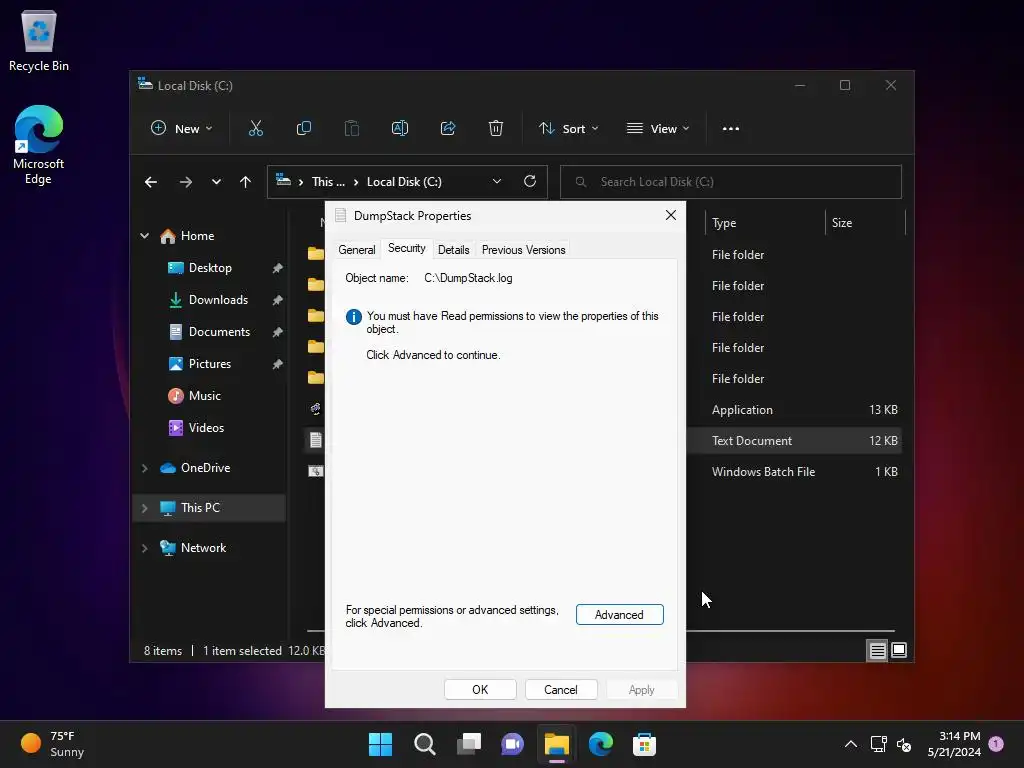Click the Rename icon in toolbar
The width and height of the screenshot is (1024, 768).
coord(400,129)
